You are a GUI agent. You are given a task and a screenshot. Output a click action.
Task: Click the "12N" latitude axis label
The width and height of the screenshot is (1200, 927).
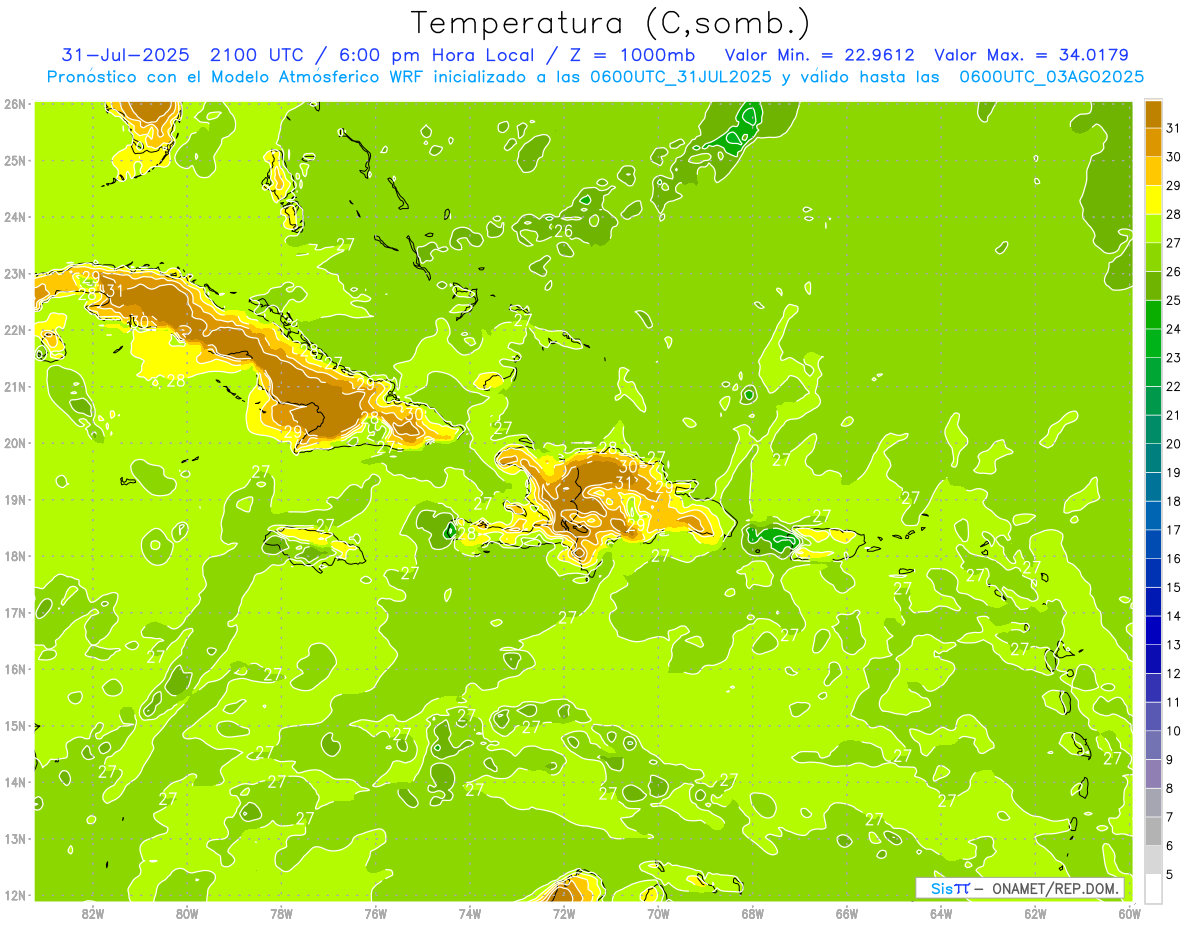tap(14, 895)
